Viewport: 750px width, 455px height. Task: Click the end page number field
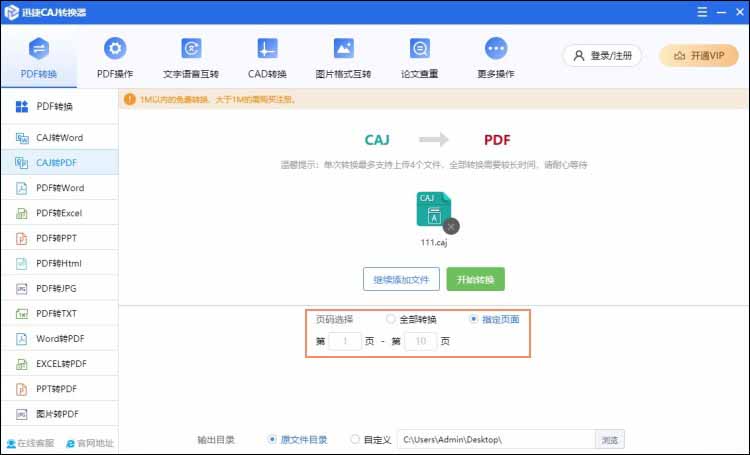point(420,341)
